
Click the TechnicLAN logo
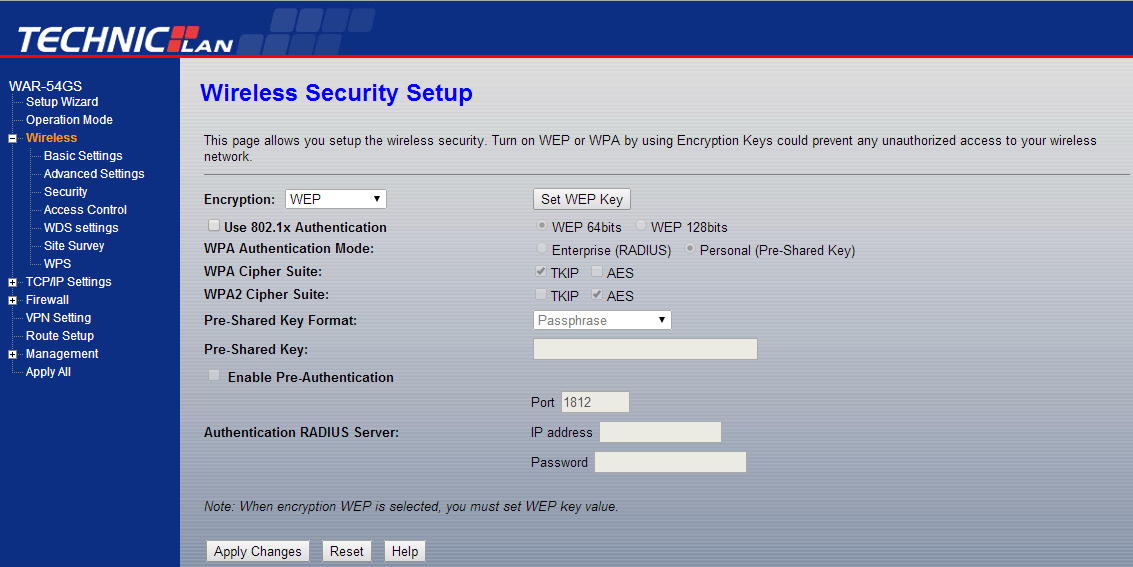pos(124,39)
